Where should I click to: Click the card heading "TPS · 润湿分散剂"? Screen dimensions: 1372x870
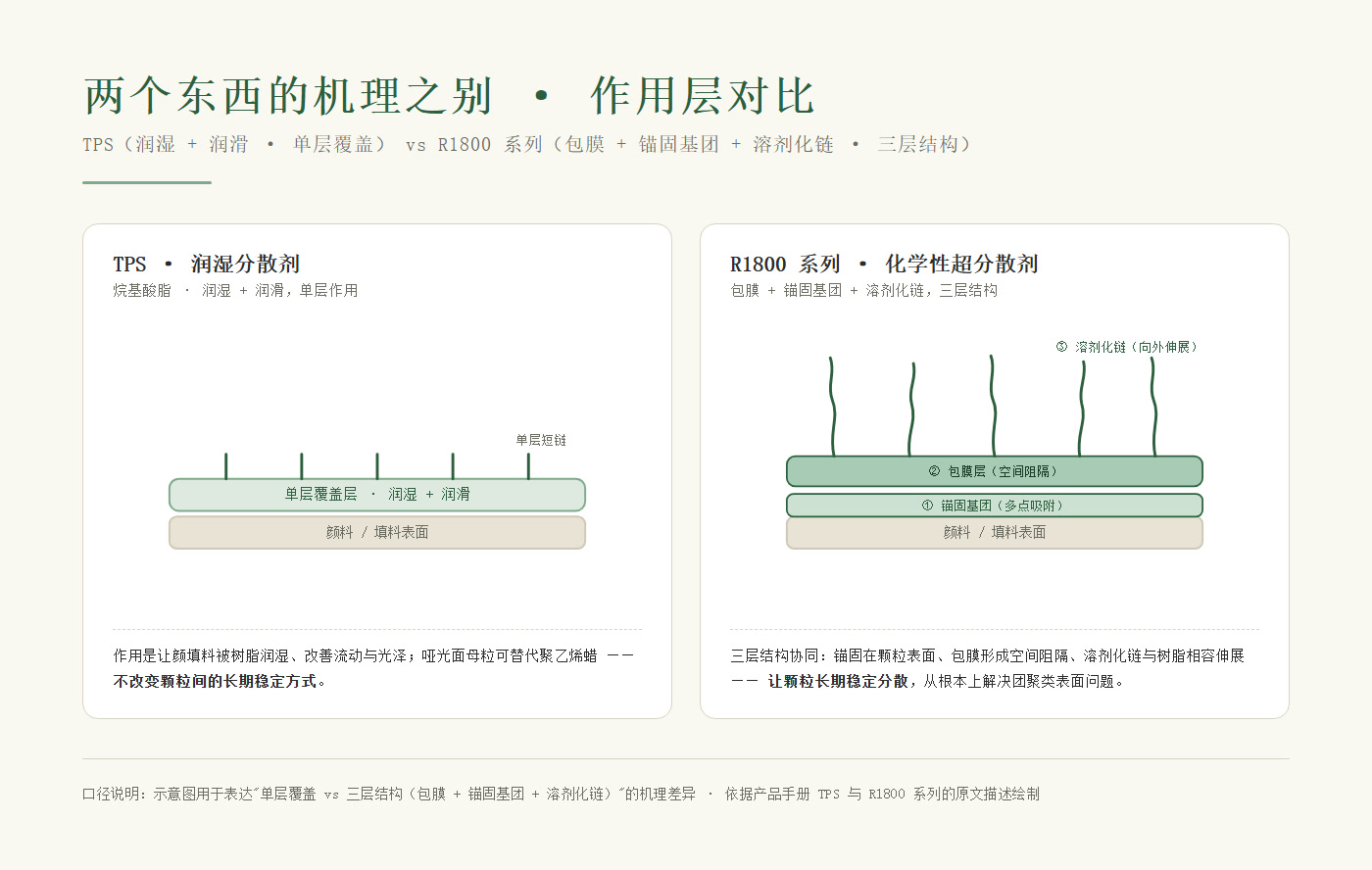[206, 264]
